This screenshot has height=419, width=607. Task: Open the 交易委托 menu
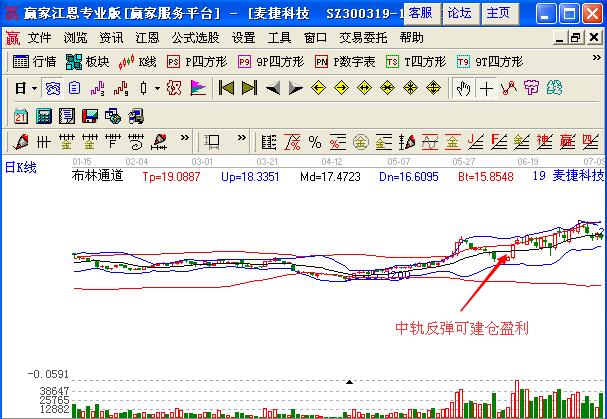pos(363,37)
